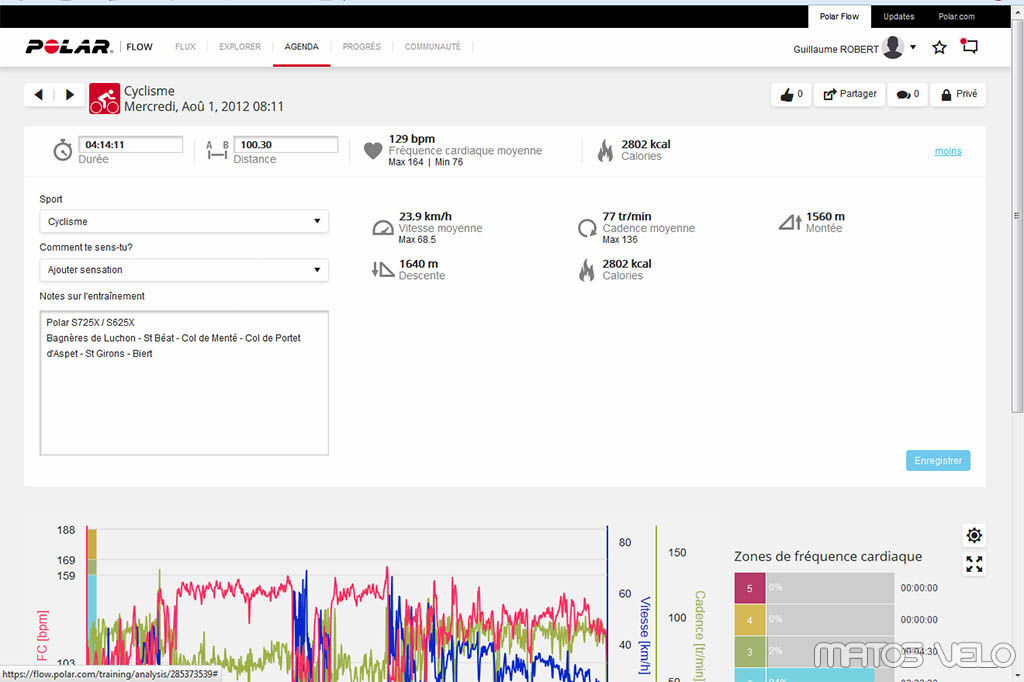Open the favorites star icon
1024x682 pixels.
[939, 47]
